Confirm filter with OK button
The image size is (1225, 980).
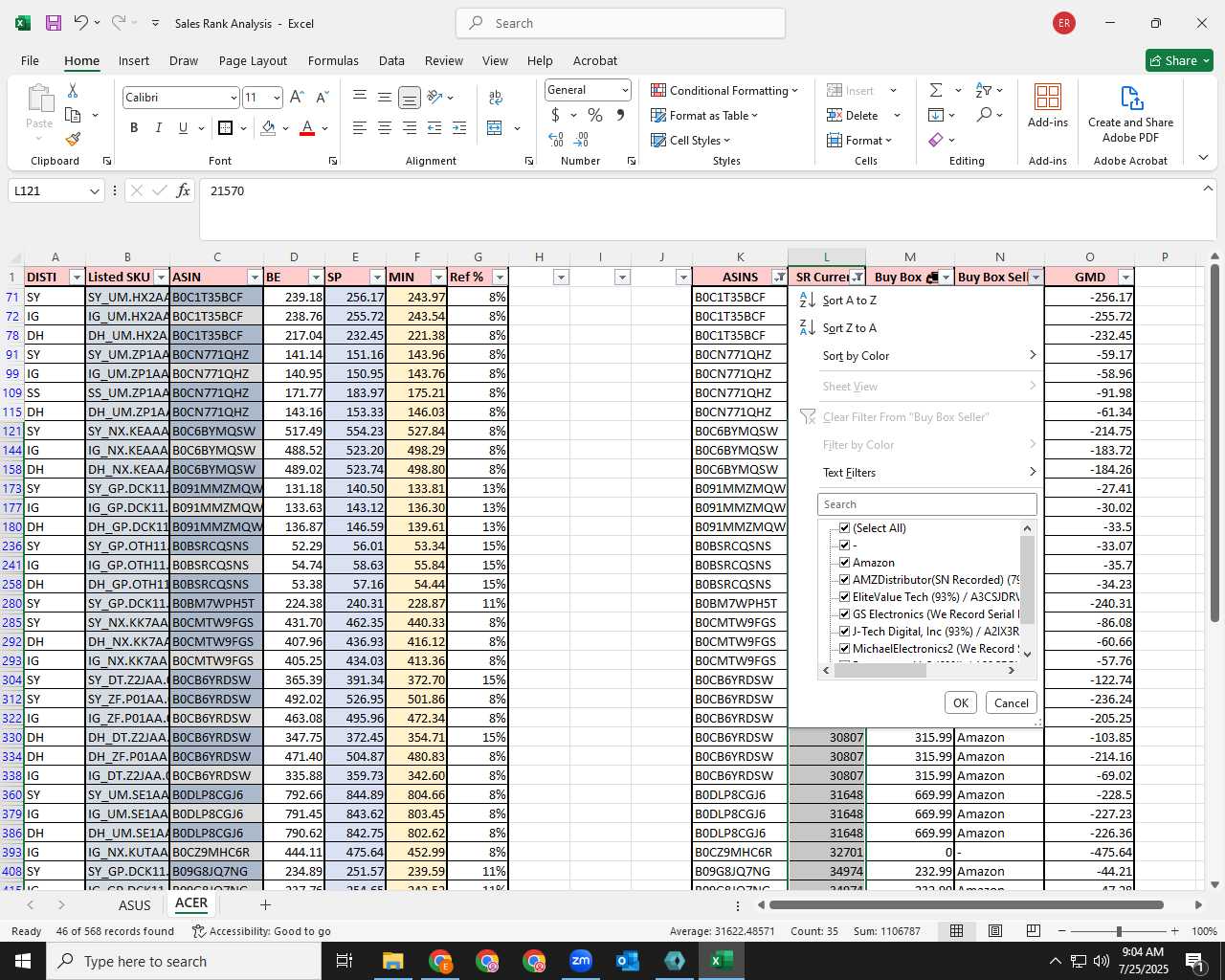click(960, 702)
